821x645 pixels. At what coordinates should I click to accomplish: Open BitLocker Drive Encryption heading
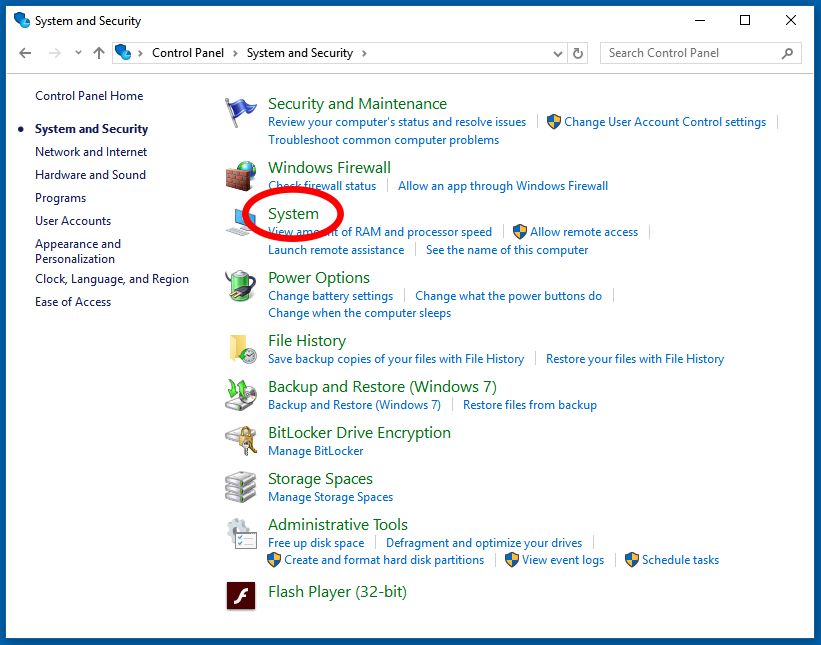click(359, 433)
